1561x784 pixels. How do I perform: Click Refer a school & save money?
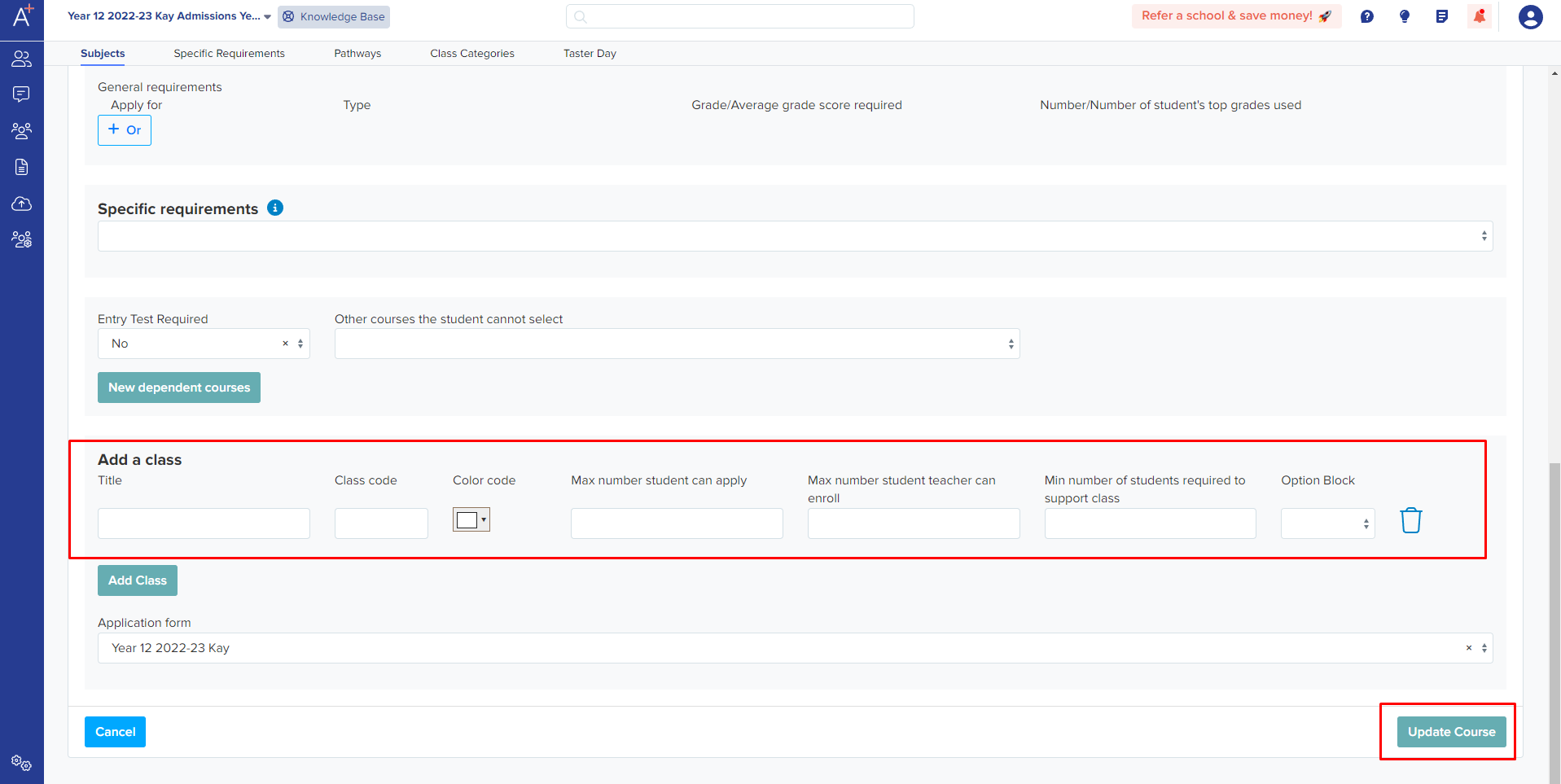pyautogui.click(x=1236, y=15)
